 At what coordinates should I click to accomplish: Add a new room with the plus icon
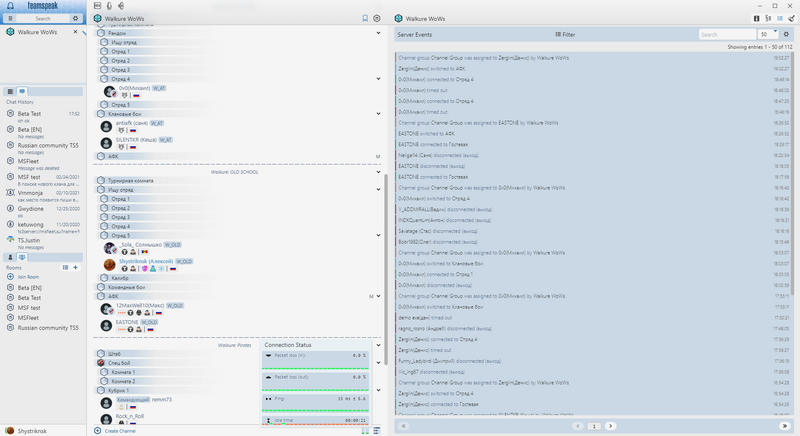click(x=76, y=267)
